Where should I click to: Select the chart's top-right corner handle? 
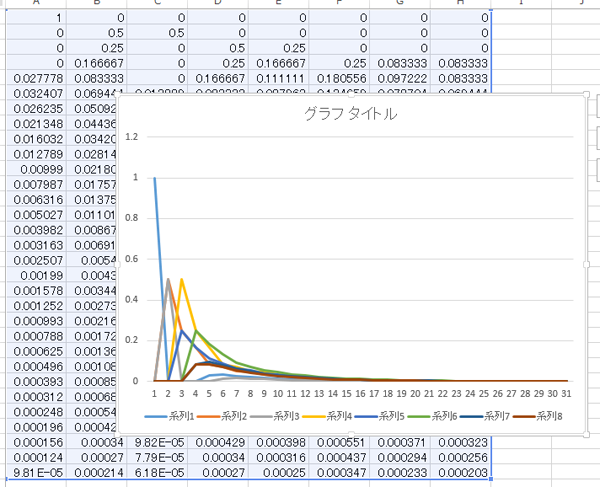(586, 94)
